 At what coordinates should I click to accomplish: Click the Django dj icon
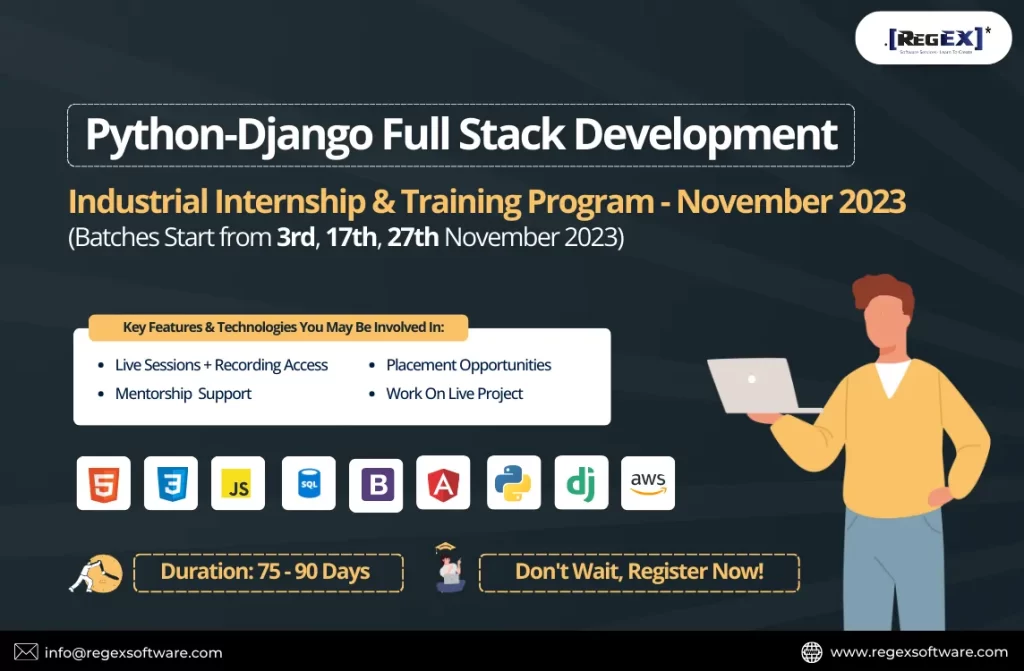point(581,483)
